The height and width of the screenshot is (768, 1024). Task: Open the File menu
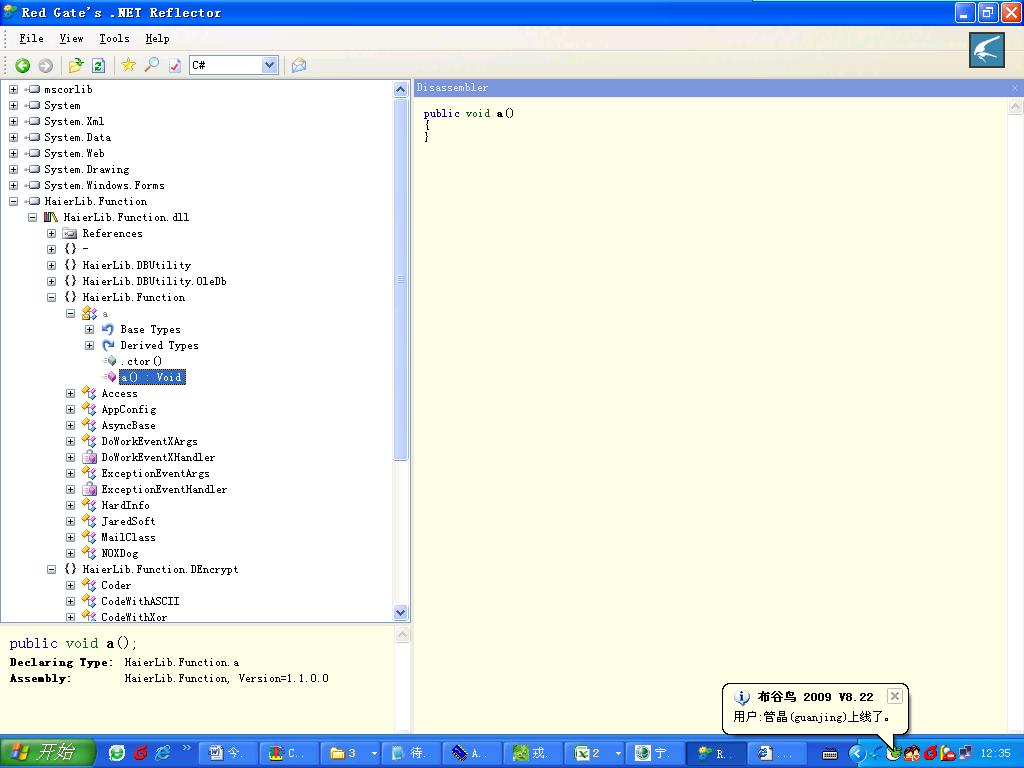click(31, 39)
